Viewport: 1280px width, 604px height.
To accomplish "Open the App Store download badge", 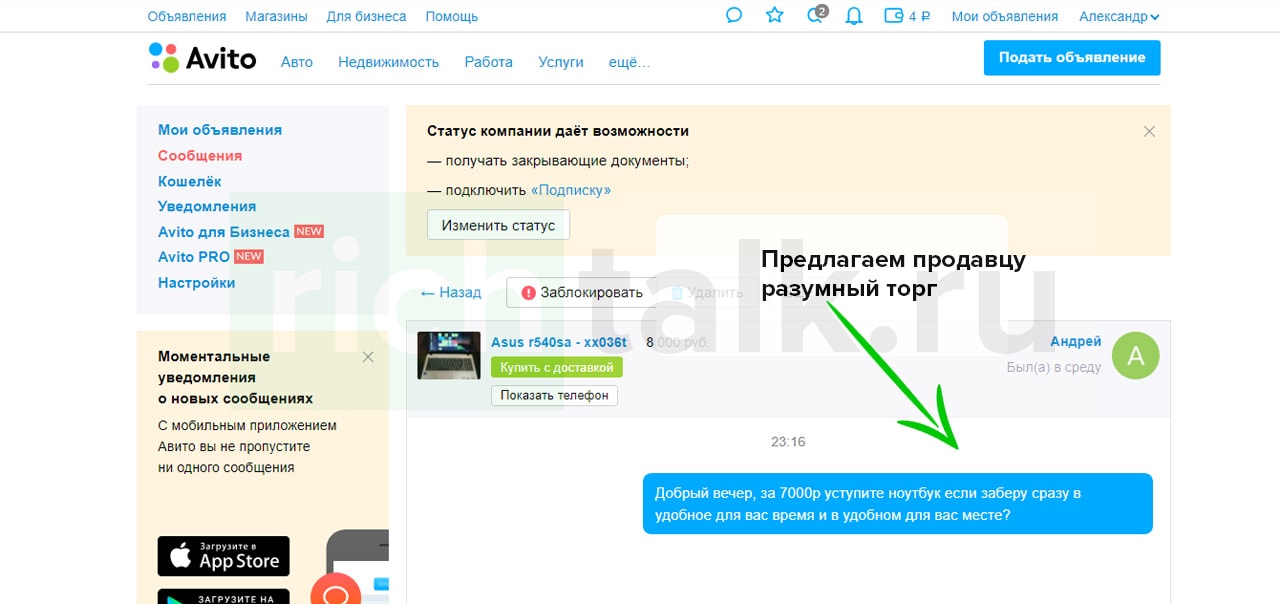I will [x=224, y=556].
